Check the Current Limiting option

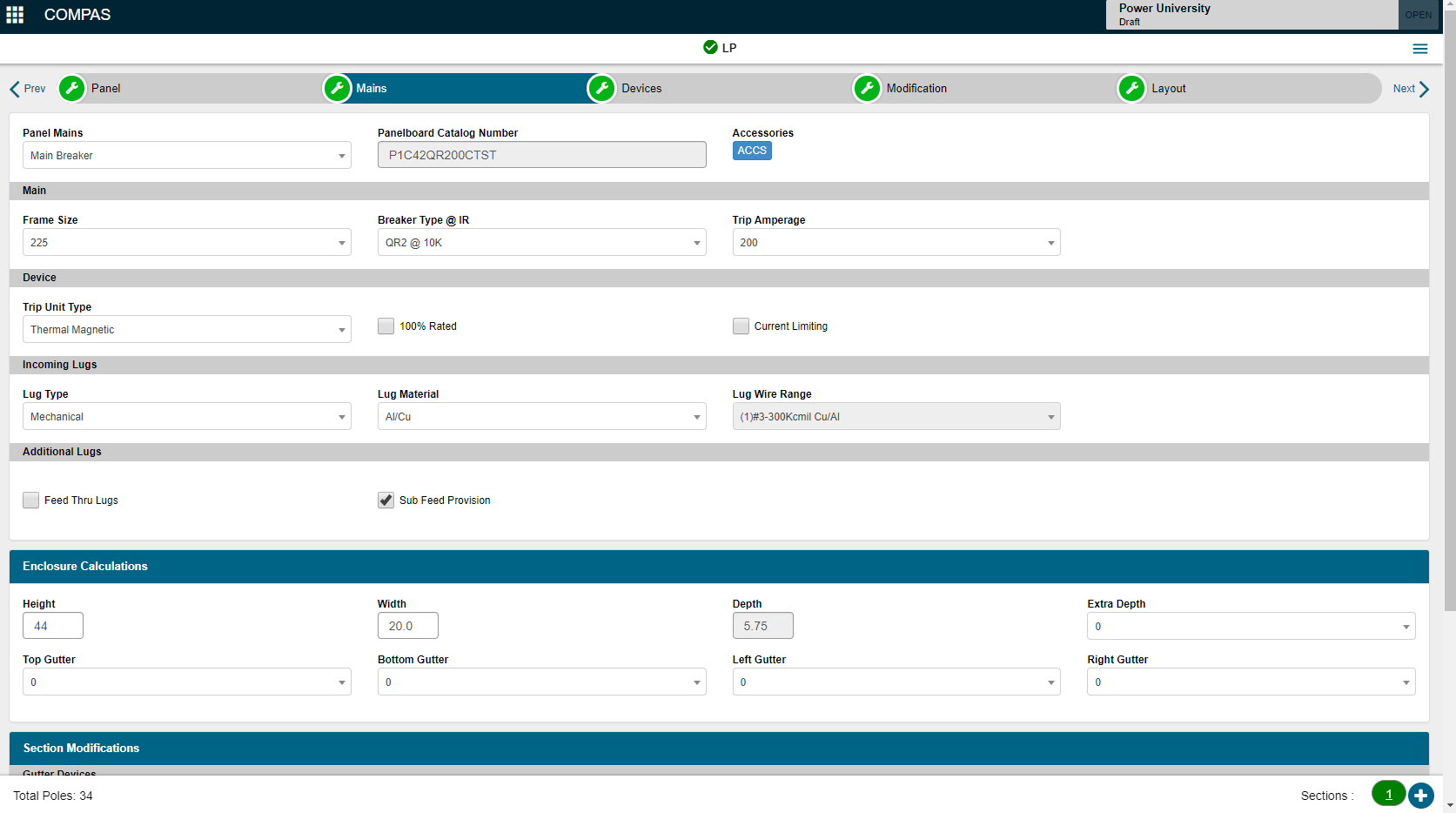[741, 326]
